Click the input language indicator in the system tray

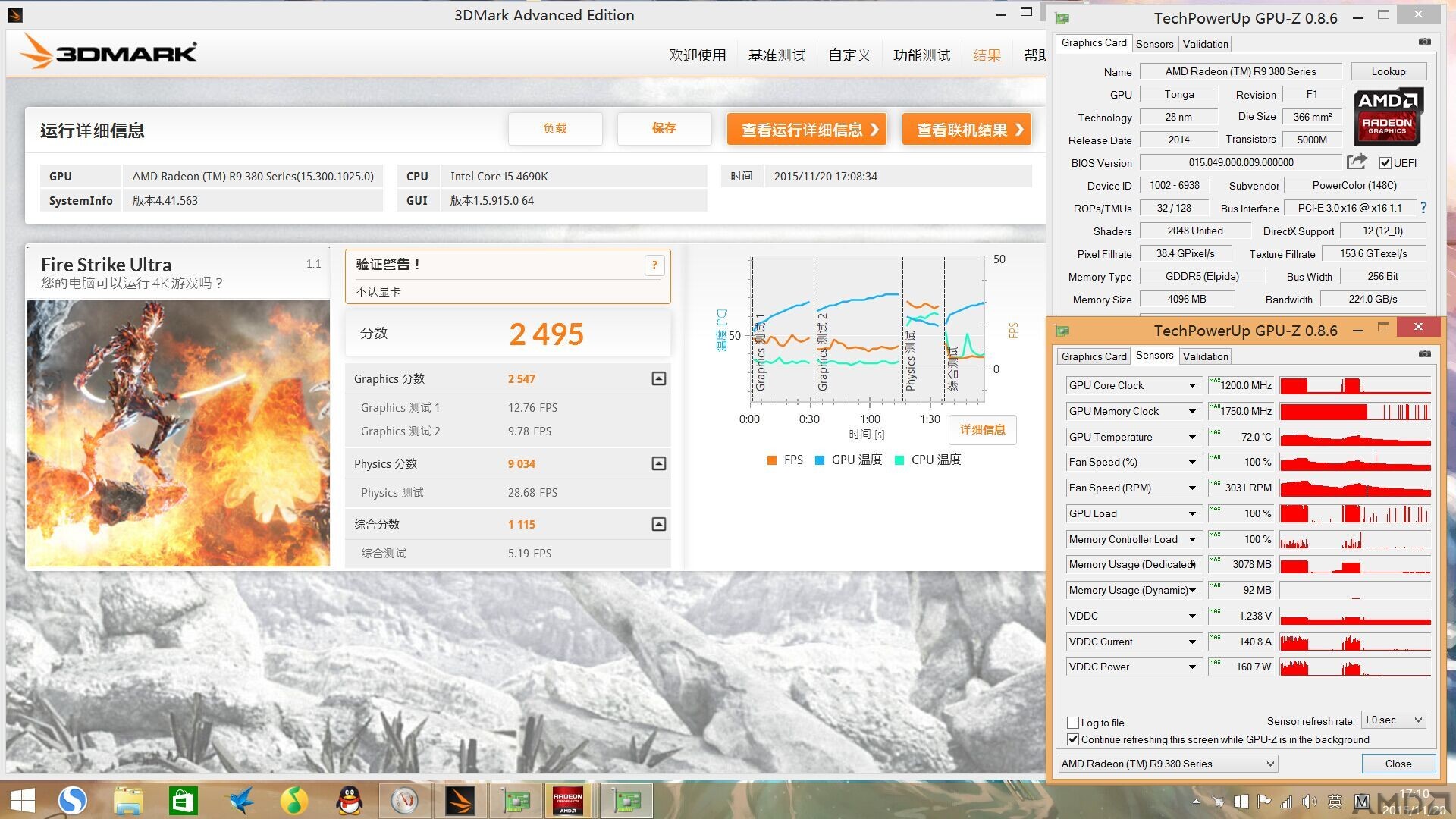pos(1335,802)
